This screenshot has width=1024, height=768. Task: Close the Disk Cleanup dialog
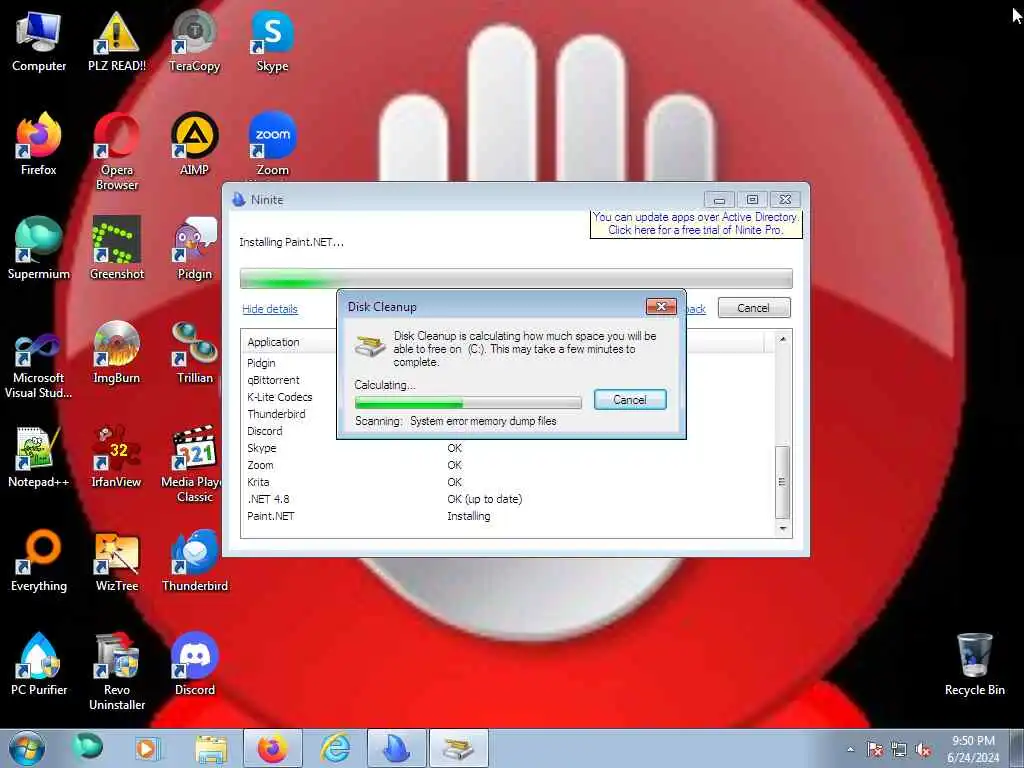[x=661, y=306]
